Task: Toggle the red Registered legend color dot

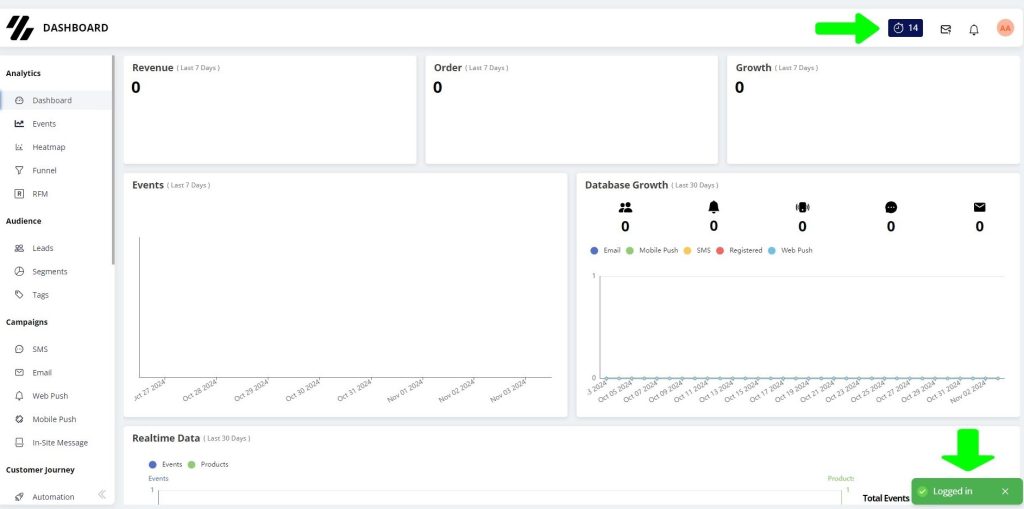Action: (x=720, y=250)
